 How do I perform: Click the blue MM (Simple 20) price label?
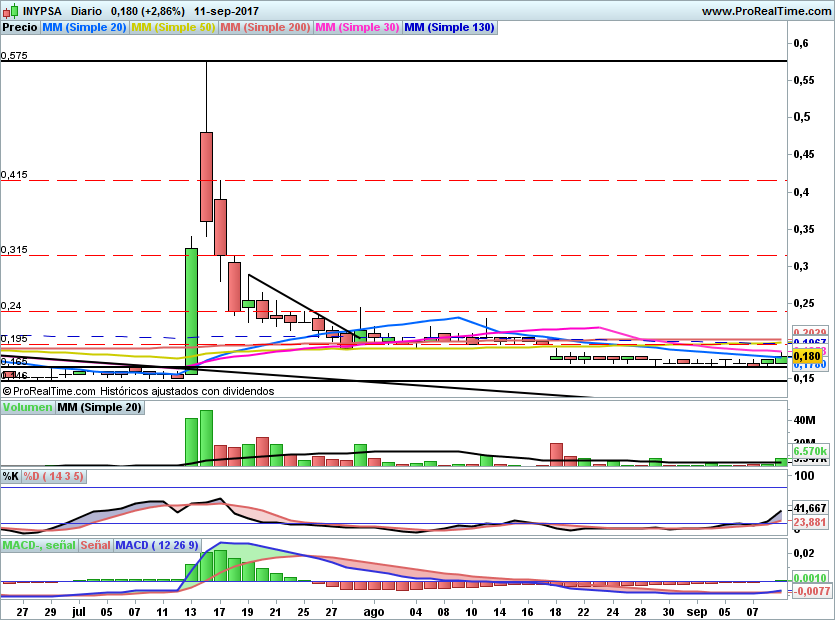click(84, 28)
